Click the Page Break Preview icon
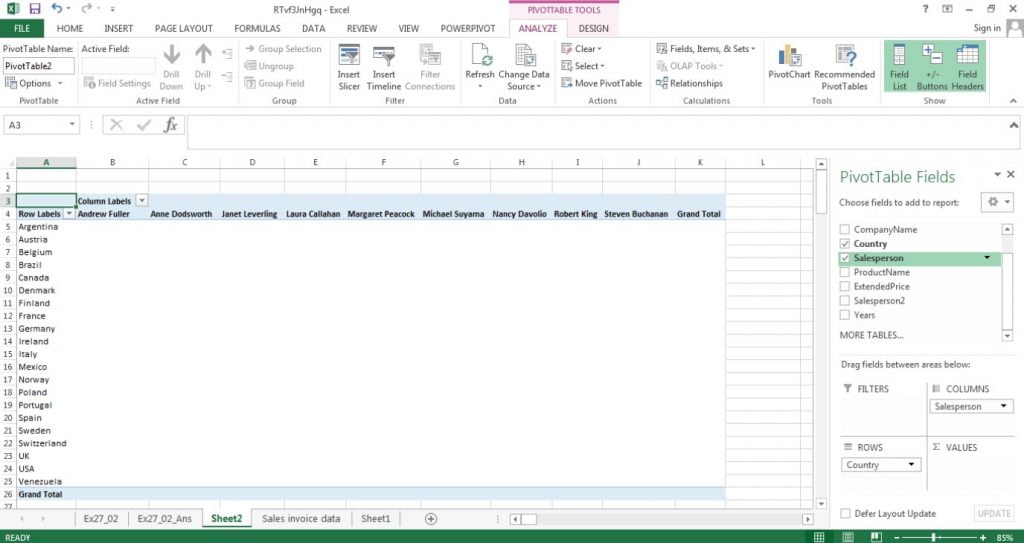Viewport: 1024px width, 543px height. (876, 537)
